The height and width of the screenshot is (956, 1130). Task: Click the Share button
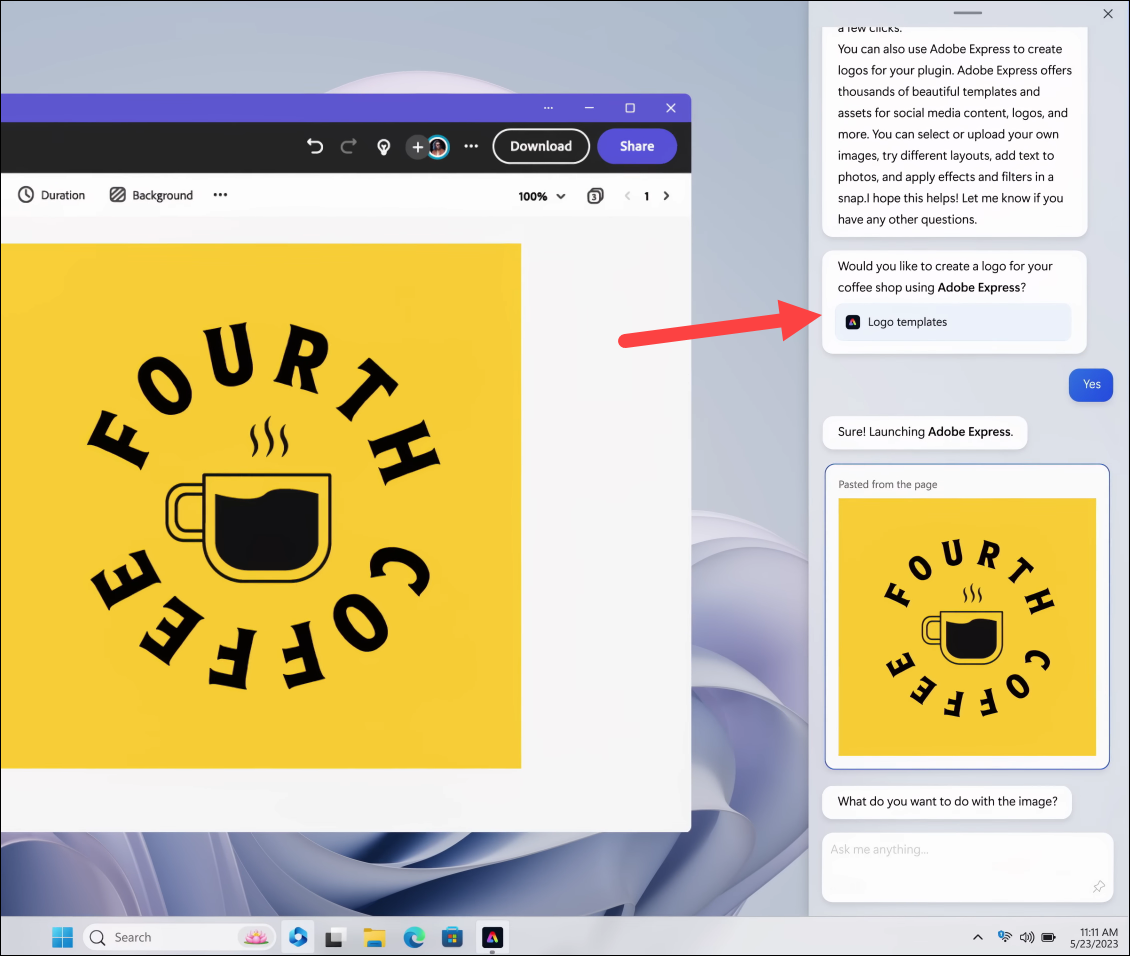tap(637, 146)
